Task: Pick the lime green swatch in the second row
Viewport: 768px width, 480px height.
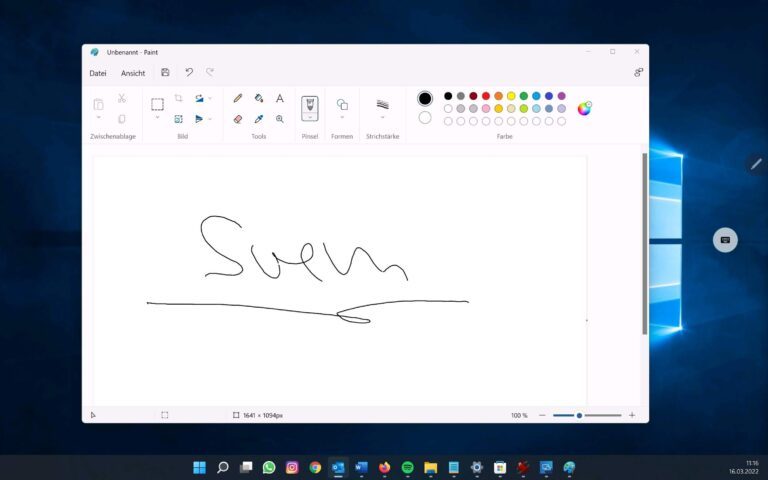Action: point(524,108)
